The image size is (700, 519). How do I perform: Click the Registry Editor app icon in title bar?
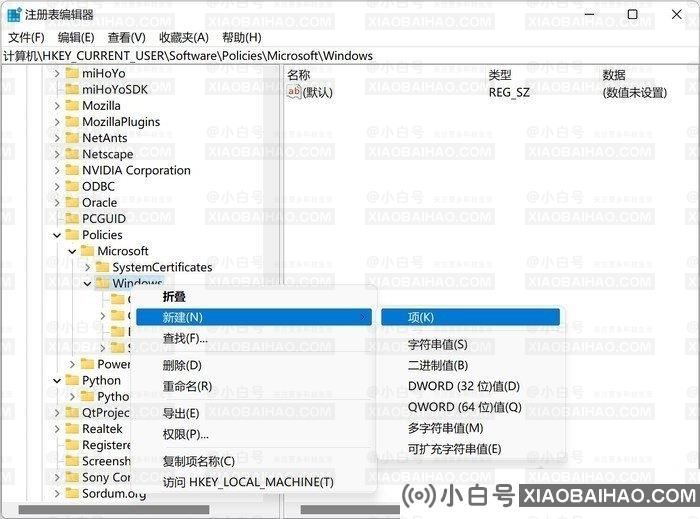click(x=14, y=15)
